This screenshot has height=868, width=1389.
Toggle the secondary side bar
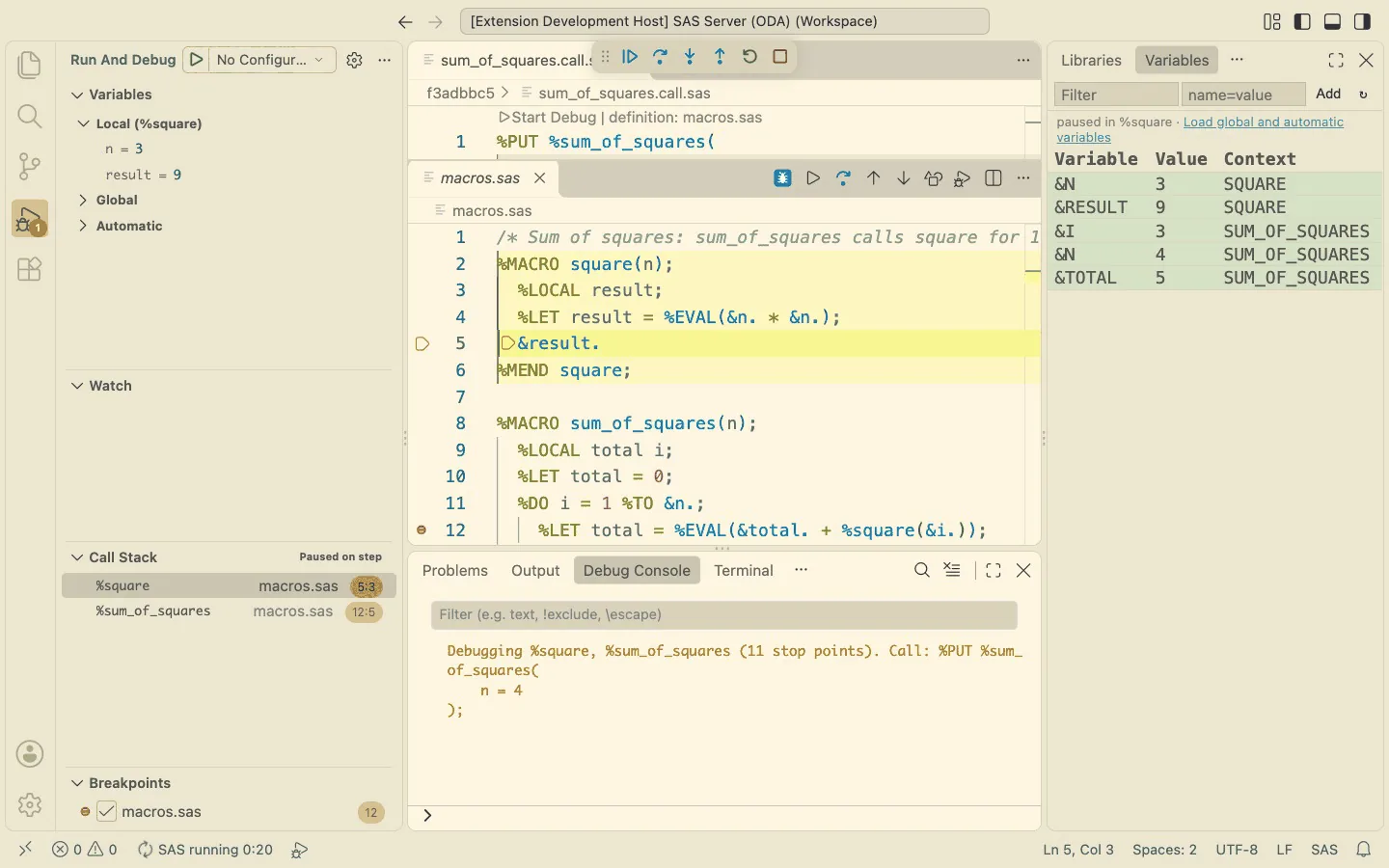tap(1362, 21)
